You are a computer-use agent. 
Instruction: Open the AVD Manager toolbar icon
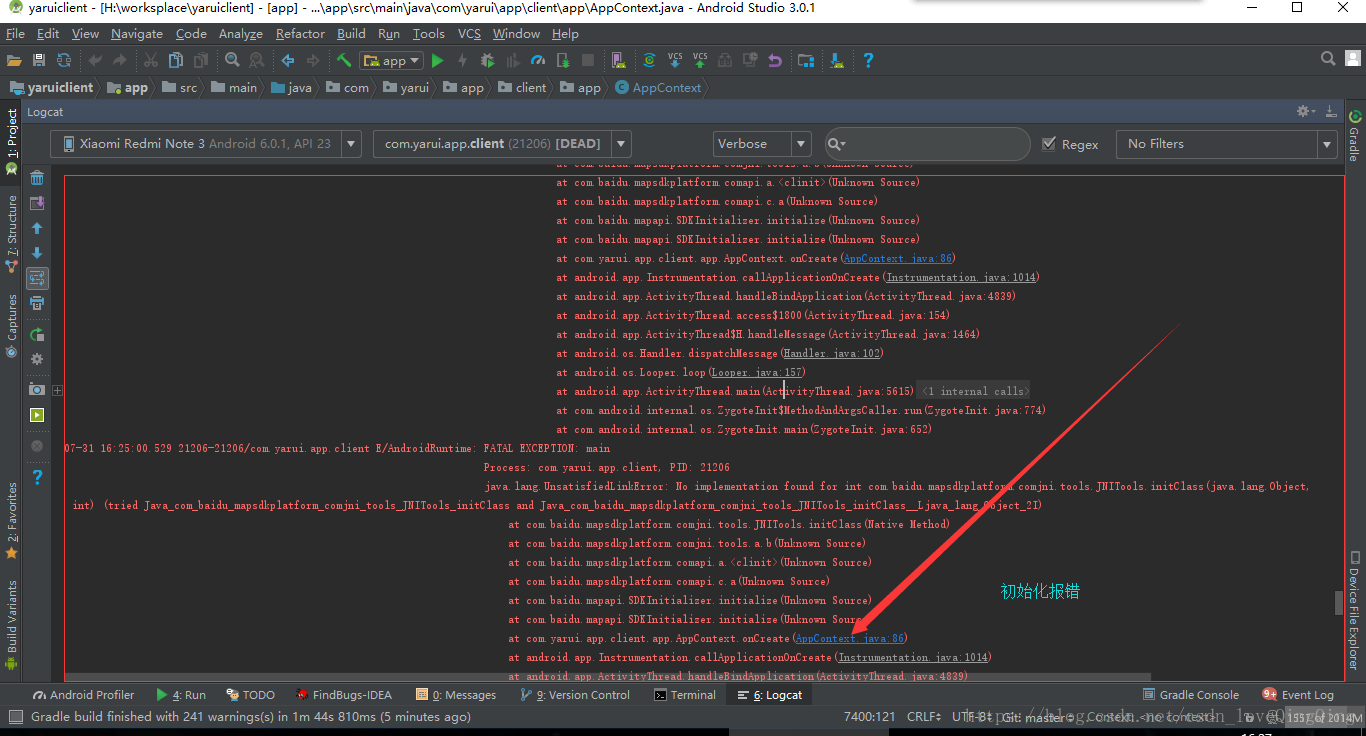(x=619, y=60)
